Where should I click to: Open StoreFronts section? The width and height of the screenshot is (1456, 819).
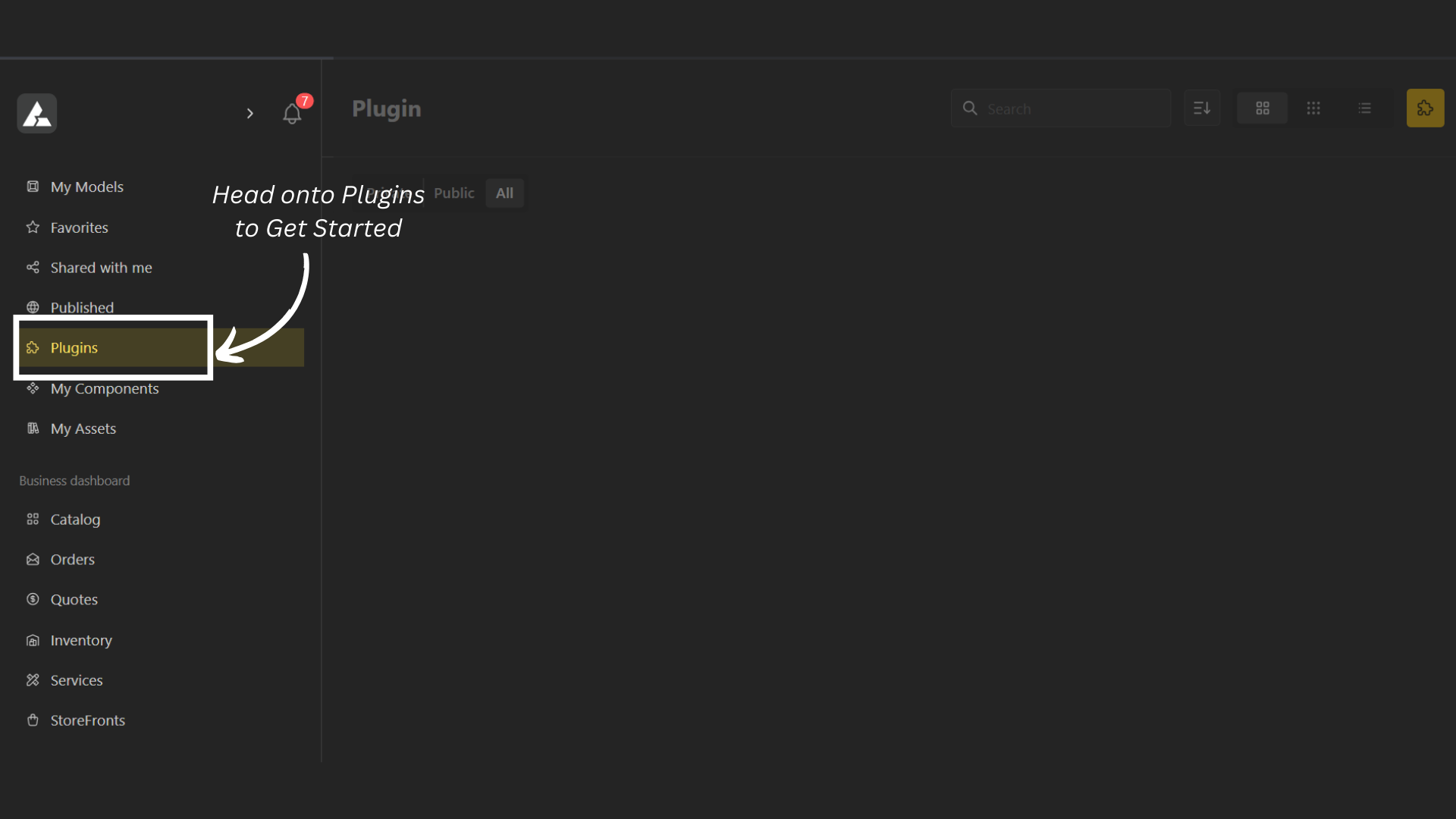click(87, 720)
